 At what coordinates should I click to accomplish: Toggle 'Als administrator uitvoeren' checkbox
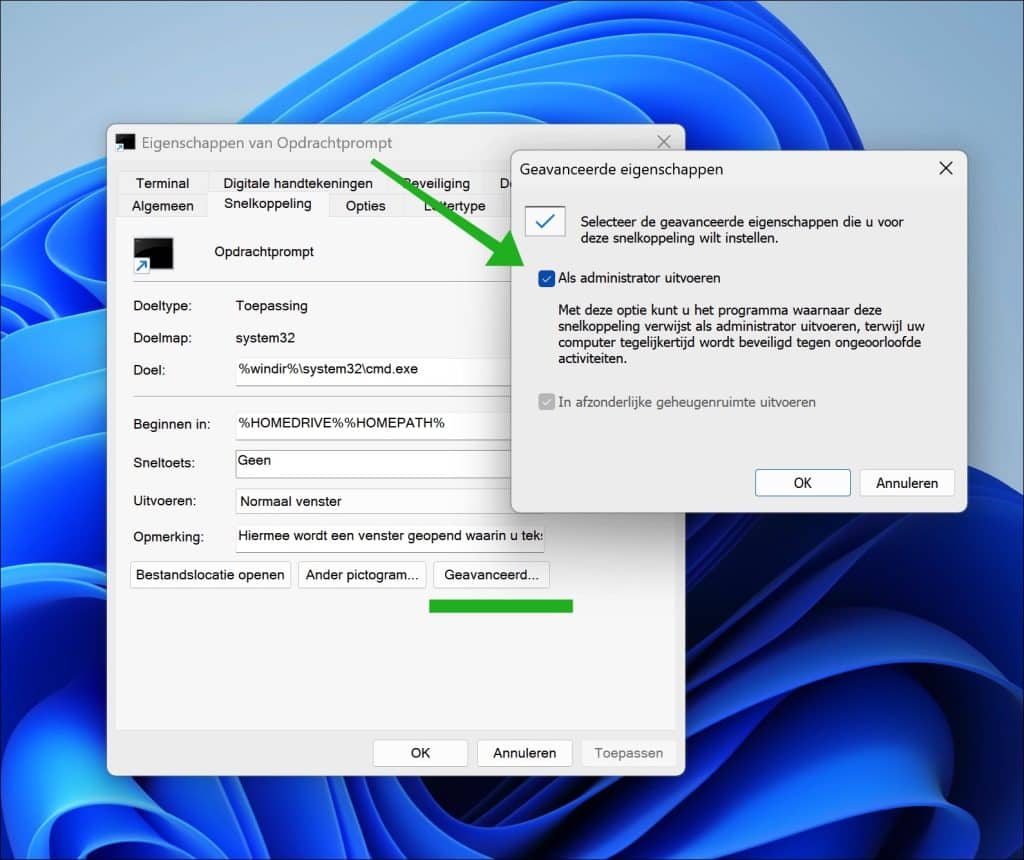[547, 278]
